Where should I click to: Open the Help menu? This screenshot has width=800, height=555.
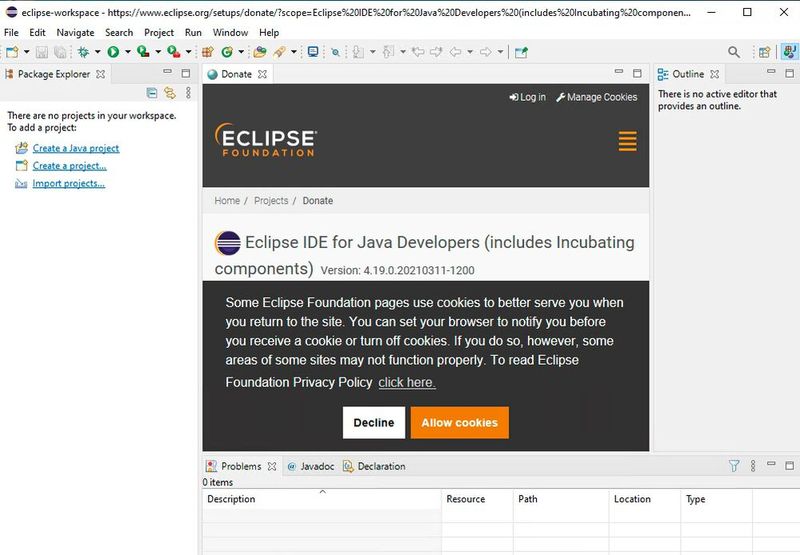pos(269,33)
